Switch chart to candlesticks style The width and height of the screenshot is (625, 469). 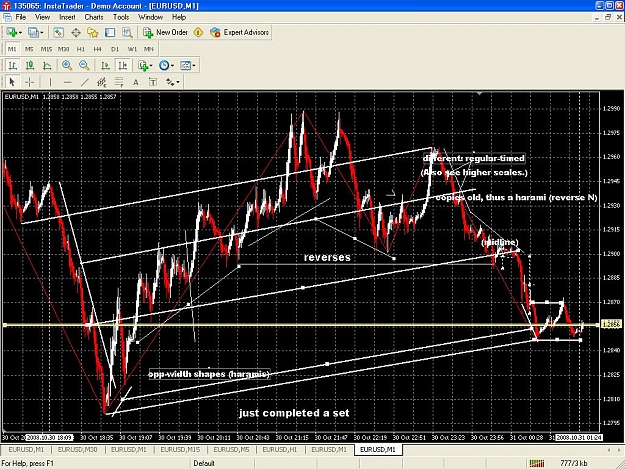(29, 65)
